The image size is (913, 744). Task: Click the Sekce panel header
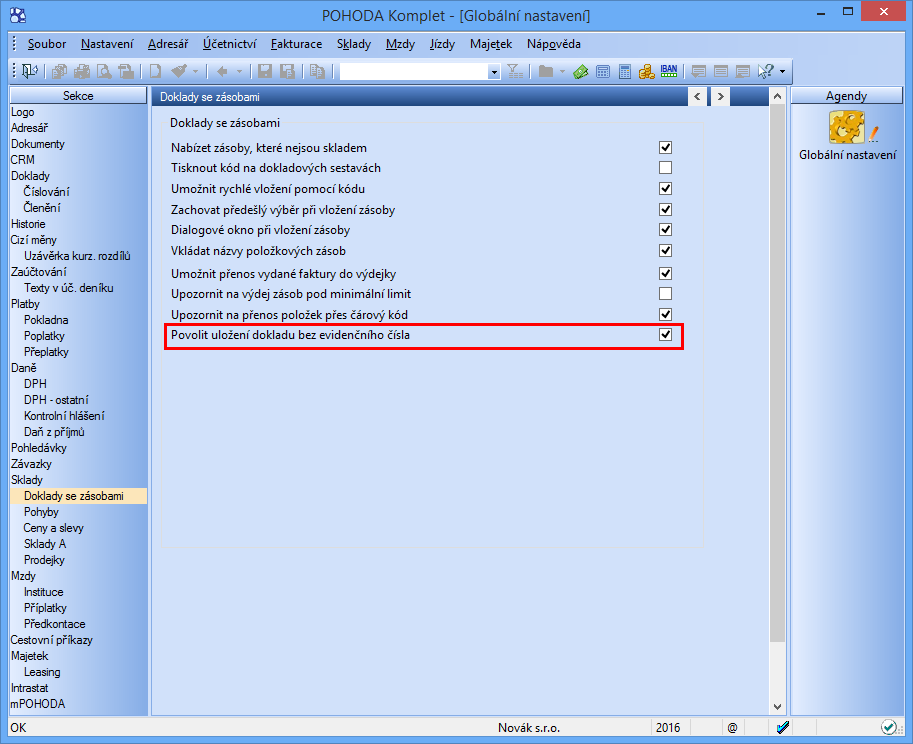coord(78,96)
